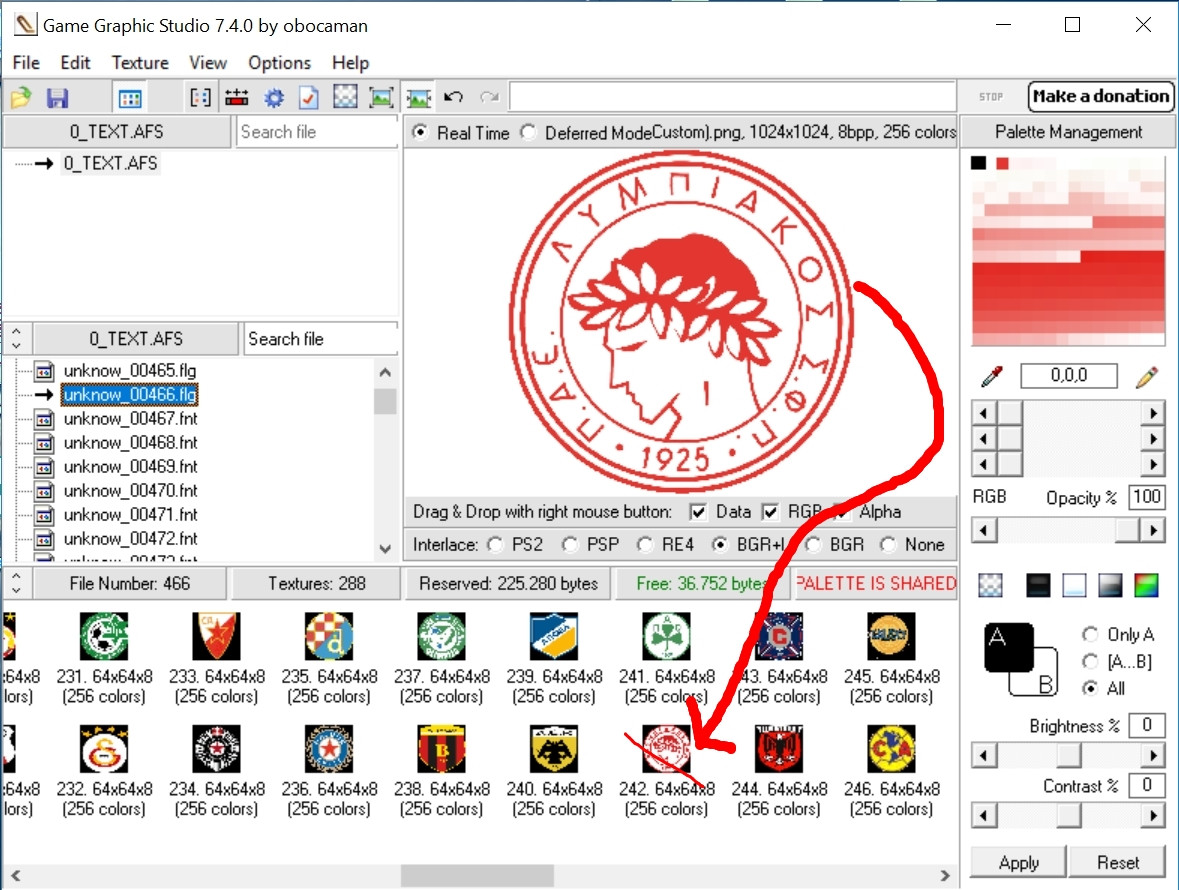Select the Real Time radio button
1179x890 pixels.
tap(420, 132)
